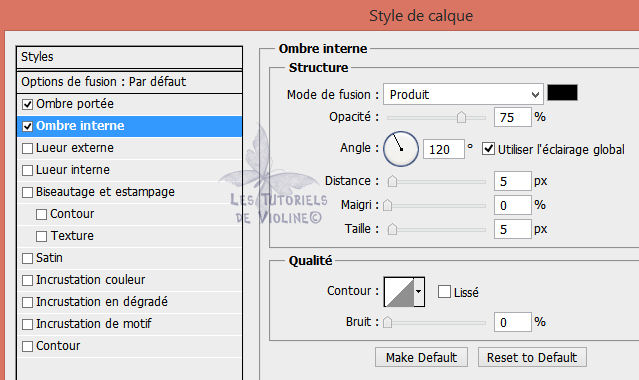The height and width of the screenshot is (380, 639).
Task: Click the Make Default button
Action: point(421,358)
